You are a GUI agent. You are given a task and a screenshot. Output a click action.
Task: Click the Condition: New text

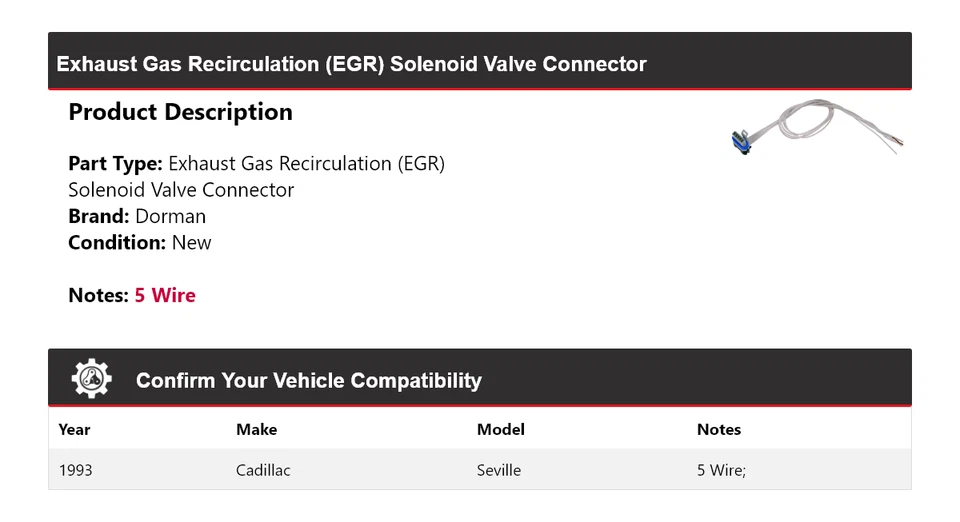140,242
